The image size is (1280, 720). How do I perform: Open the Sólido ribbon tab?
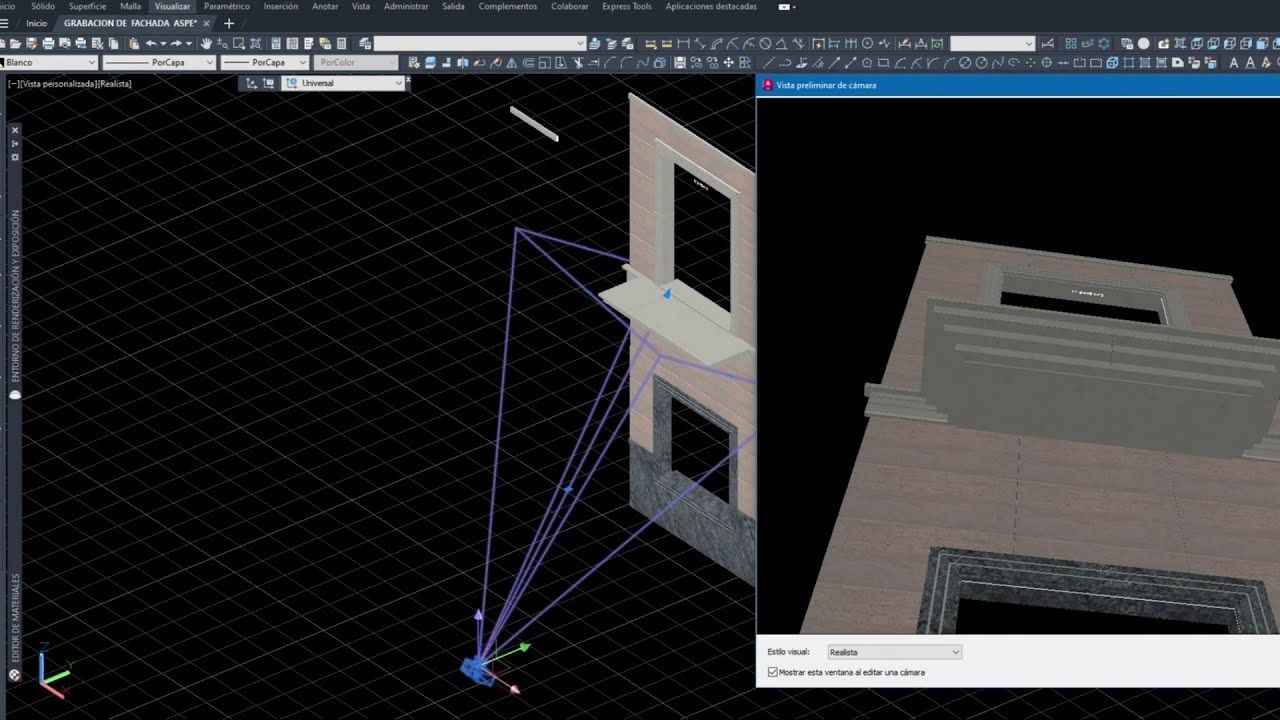(43, 6)
